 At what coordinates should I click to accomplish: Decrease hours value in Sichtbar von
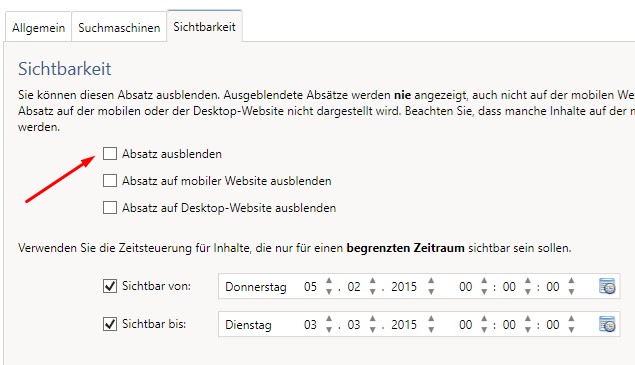484,291
